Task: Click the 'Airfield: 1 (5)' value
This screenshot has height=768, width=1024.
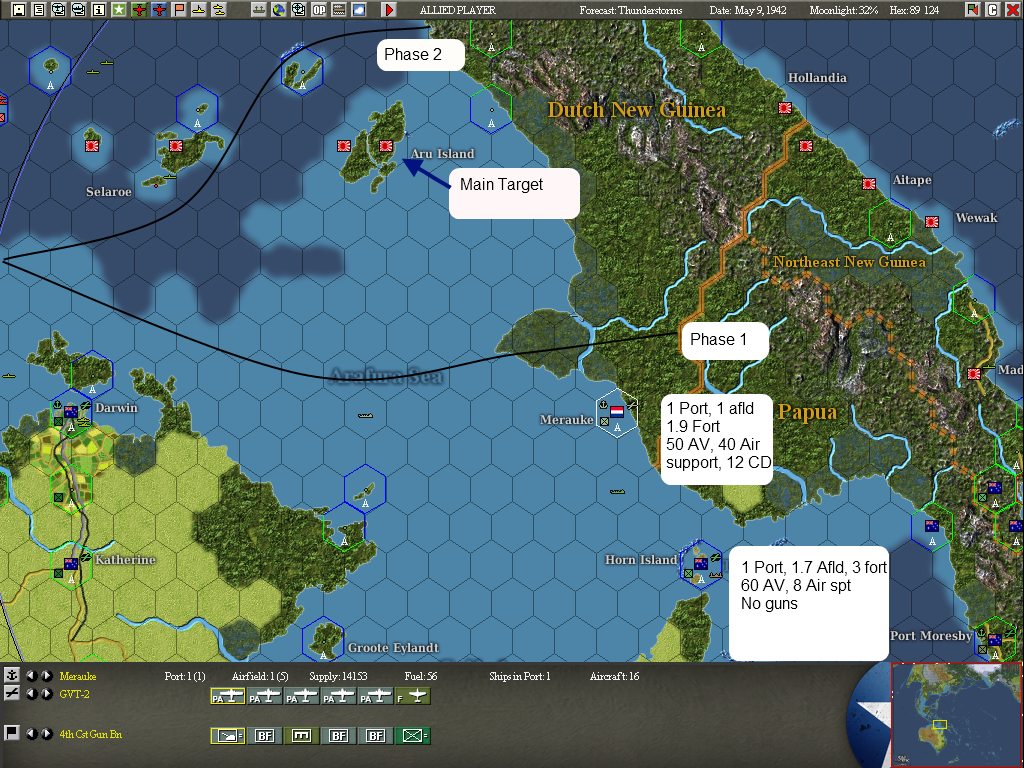Action: coord(260,676)
